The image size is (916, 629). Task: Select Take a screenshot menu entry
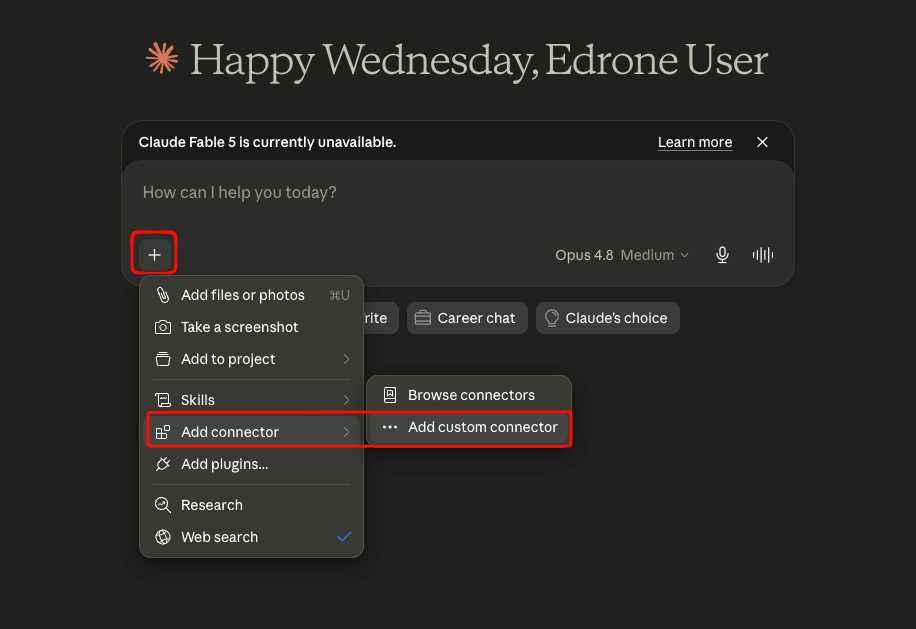pyautogui.click(x=251, y=327)
